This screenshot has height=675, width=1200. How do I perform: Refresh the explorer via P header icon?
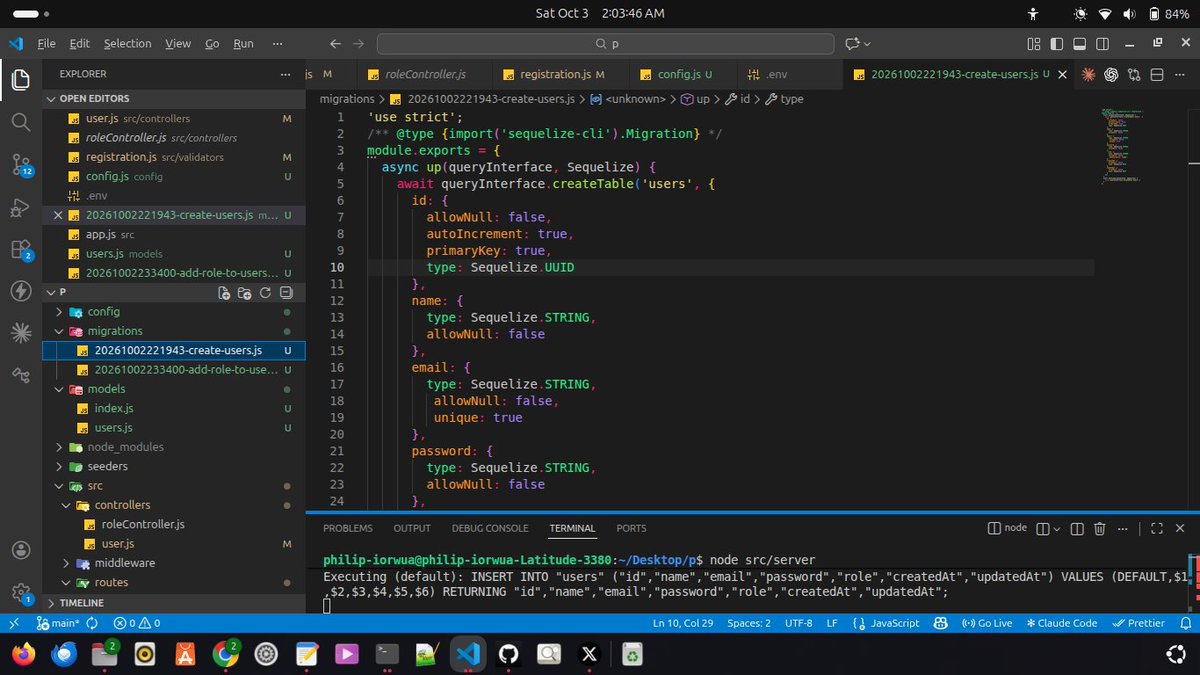coord(265,293)
